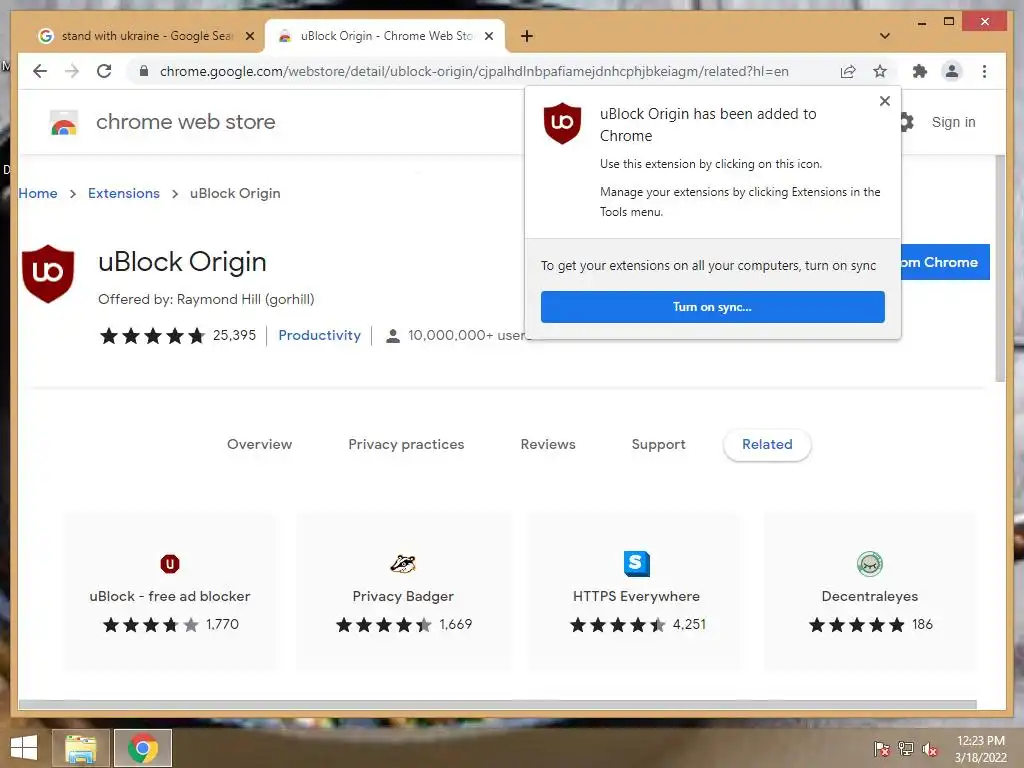
Task: Click the Remove from Chrome button
Action: coord(945,262)
